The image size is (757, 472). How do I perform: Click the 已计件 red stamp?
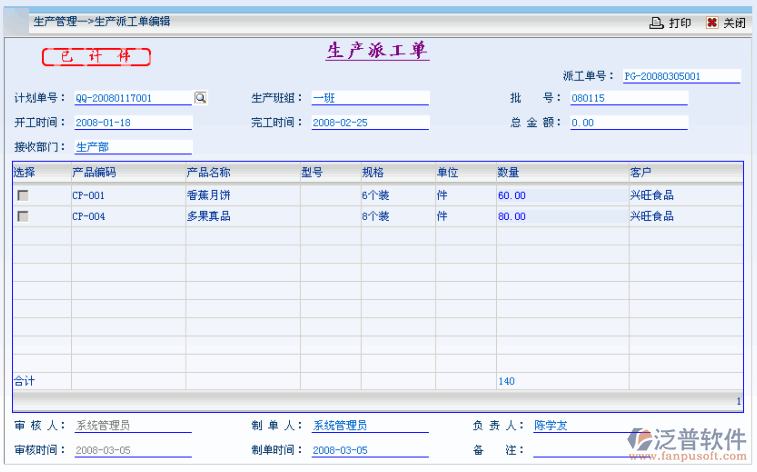96,57
